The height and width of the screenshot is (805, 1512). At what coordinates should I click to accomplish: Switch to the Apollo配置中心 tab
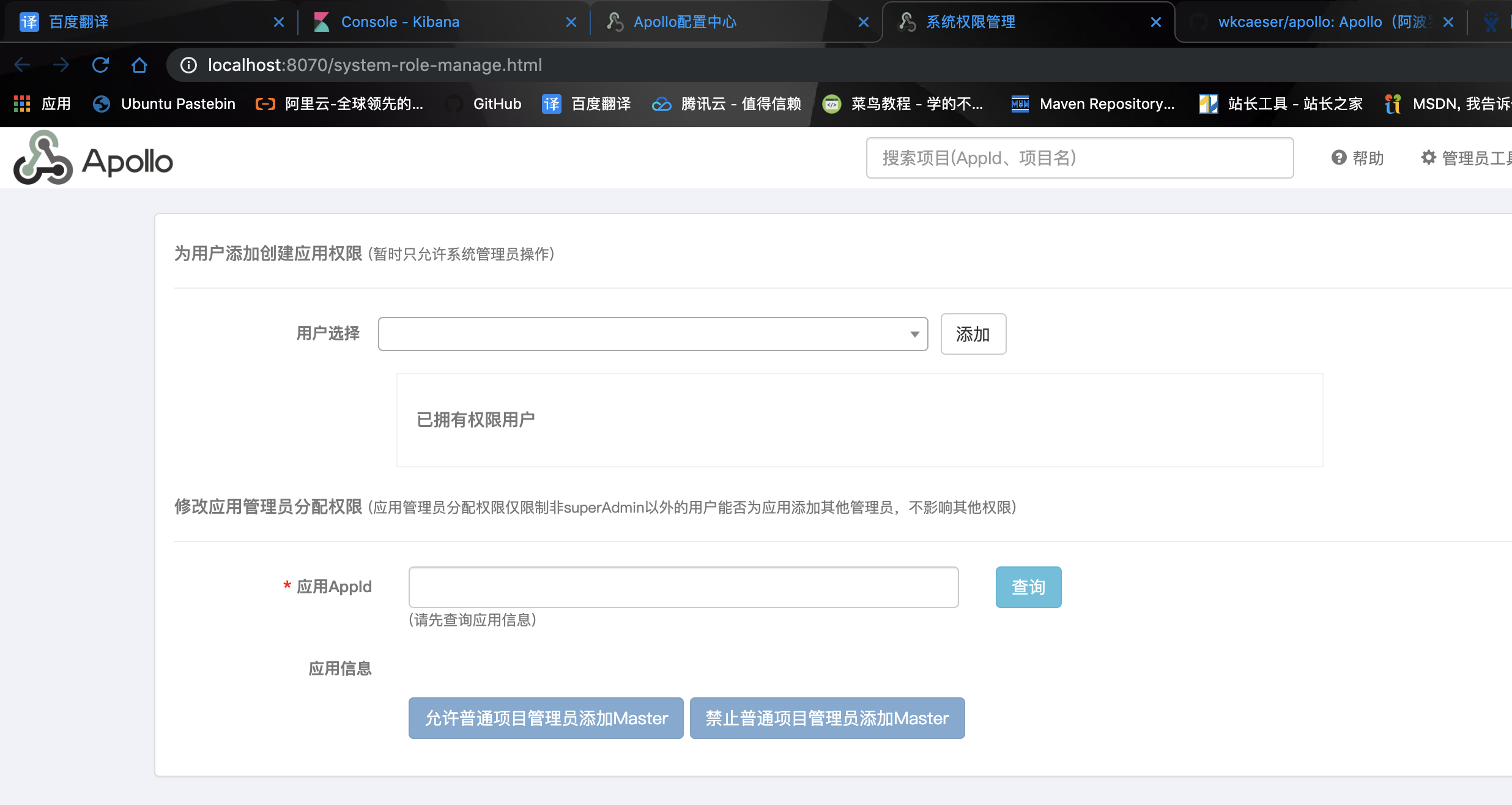point(684,21)
